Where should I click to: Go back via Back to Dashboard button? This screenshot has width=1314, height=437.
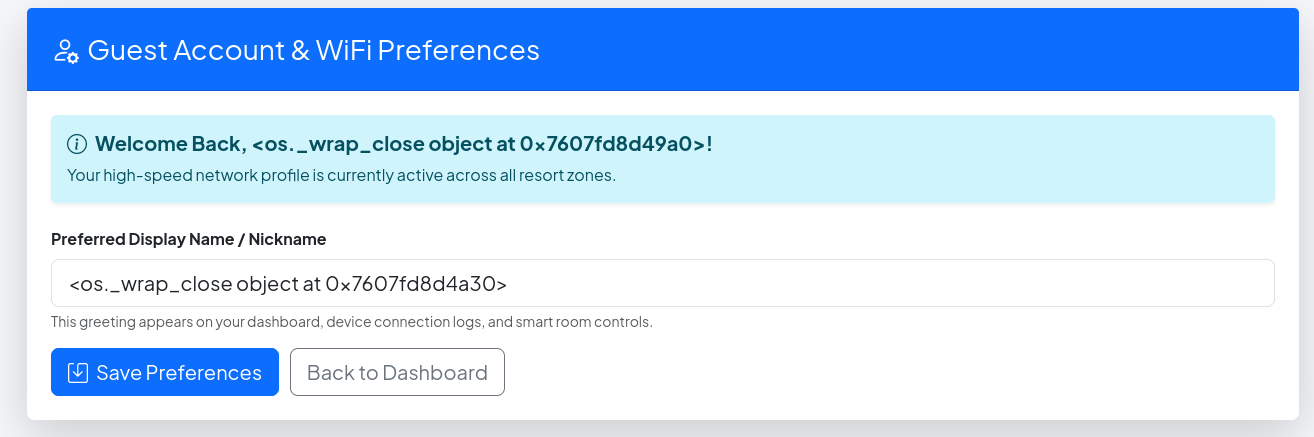click(397, 372)
